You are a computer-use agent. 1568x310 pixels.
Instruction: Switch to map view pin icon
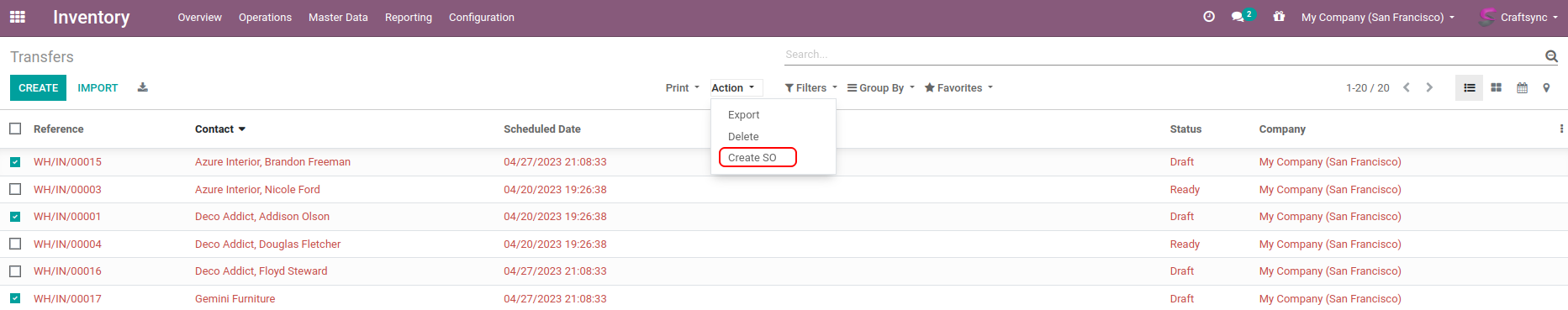[x=1546, y=87]
